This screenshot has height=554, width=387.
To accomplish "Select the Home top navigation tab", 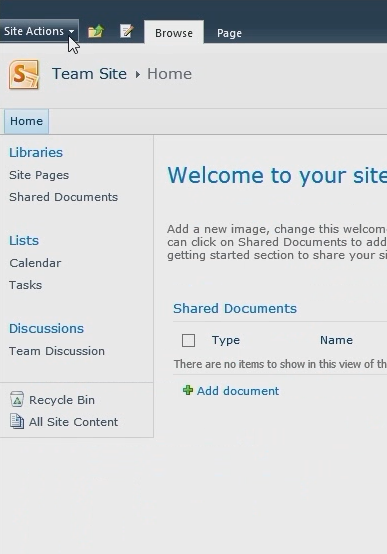I will pos(26,121).
